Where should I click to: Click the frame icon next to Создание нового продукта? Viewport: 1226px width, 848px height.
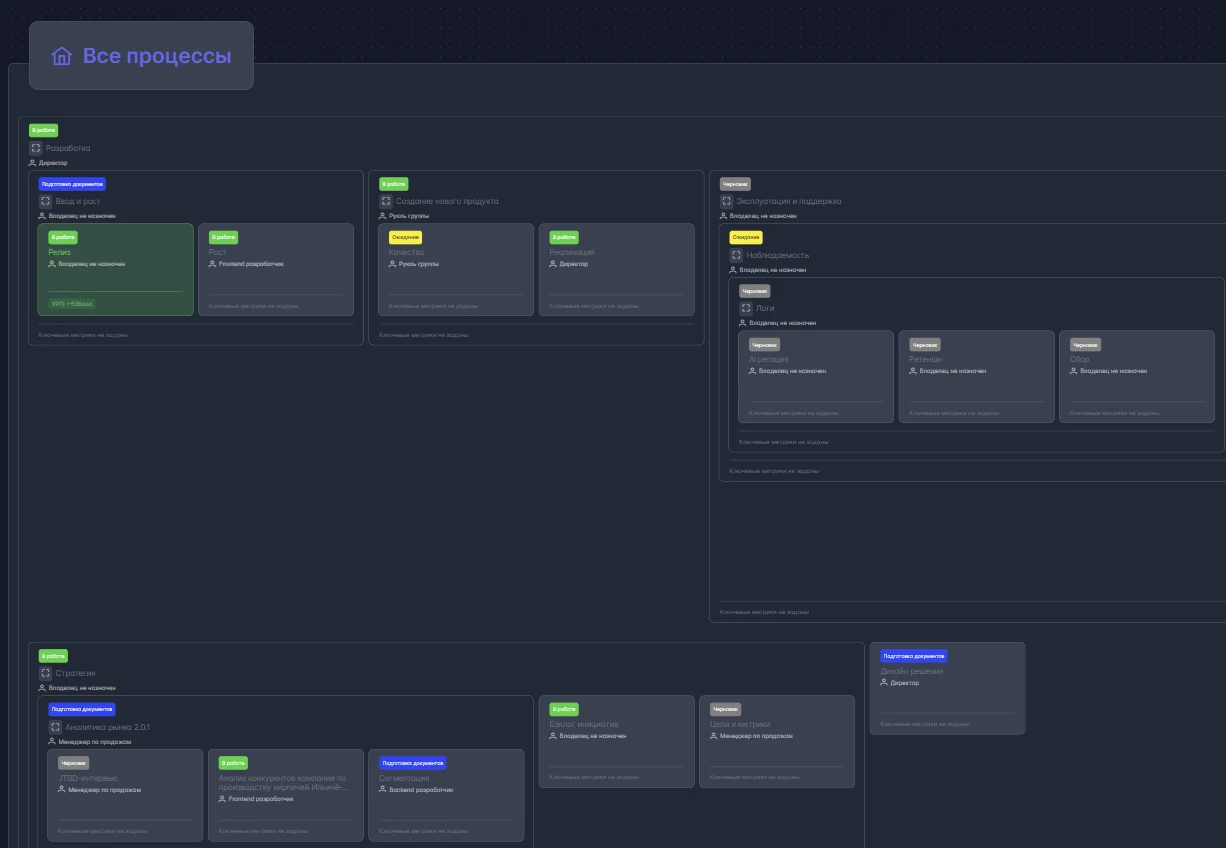[x=386, y=201]
